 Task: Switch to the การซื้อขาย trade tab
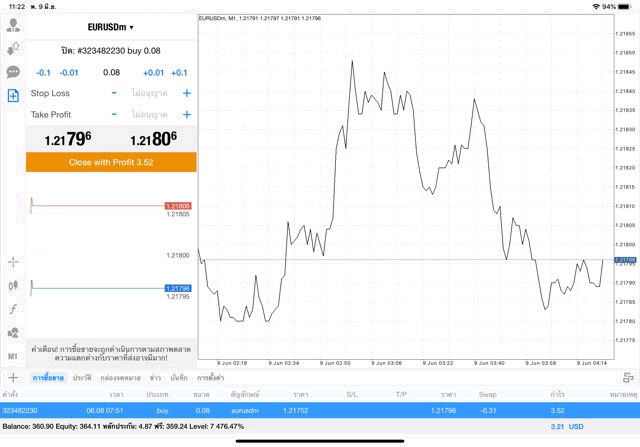[x=48, y=378]
